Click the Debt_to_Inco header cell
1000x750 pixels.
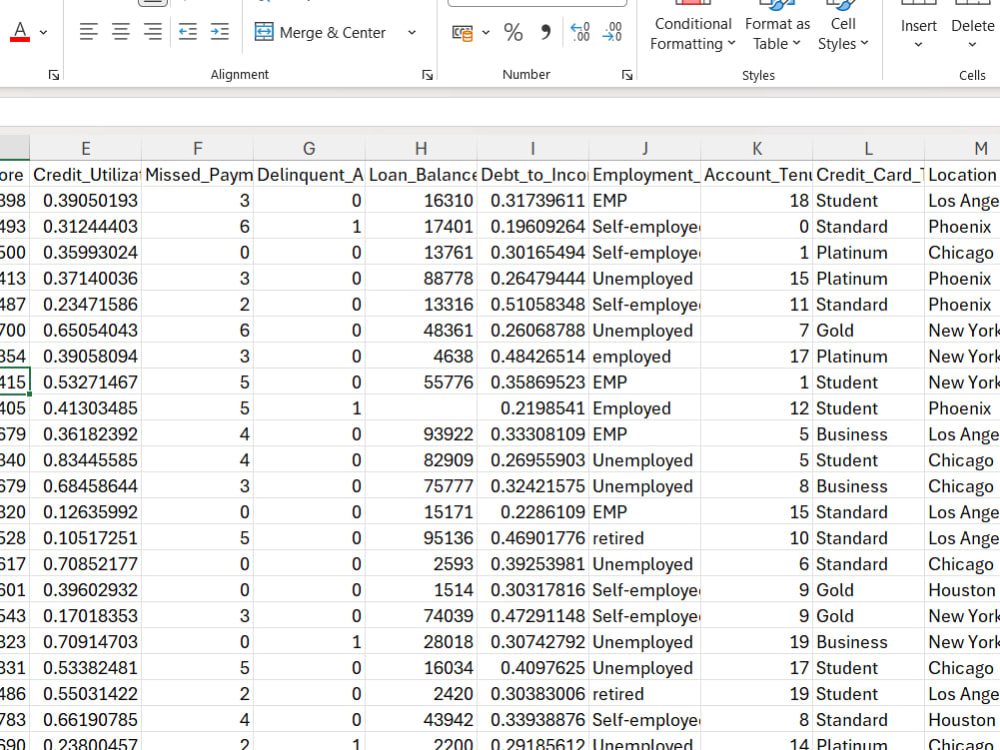click(533, 175)
